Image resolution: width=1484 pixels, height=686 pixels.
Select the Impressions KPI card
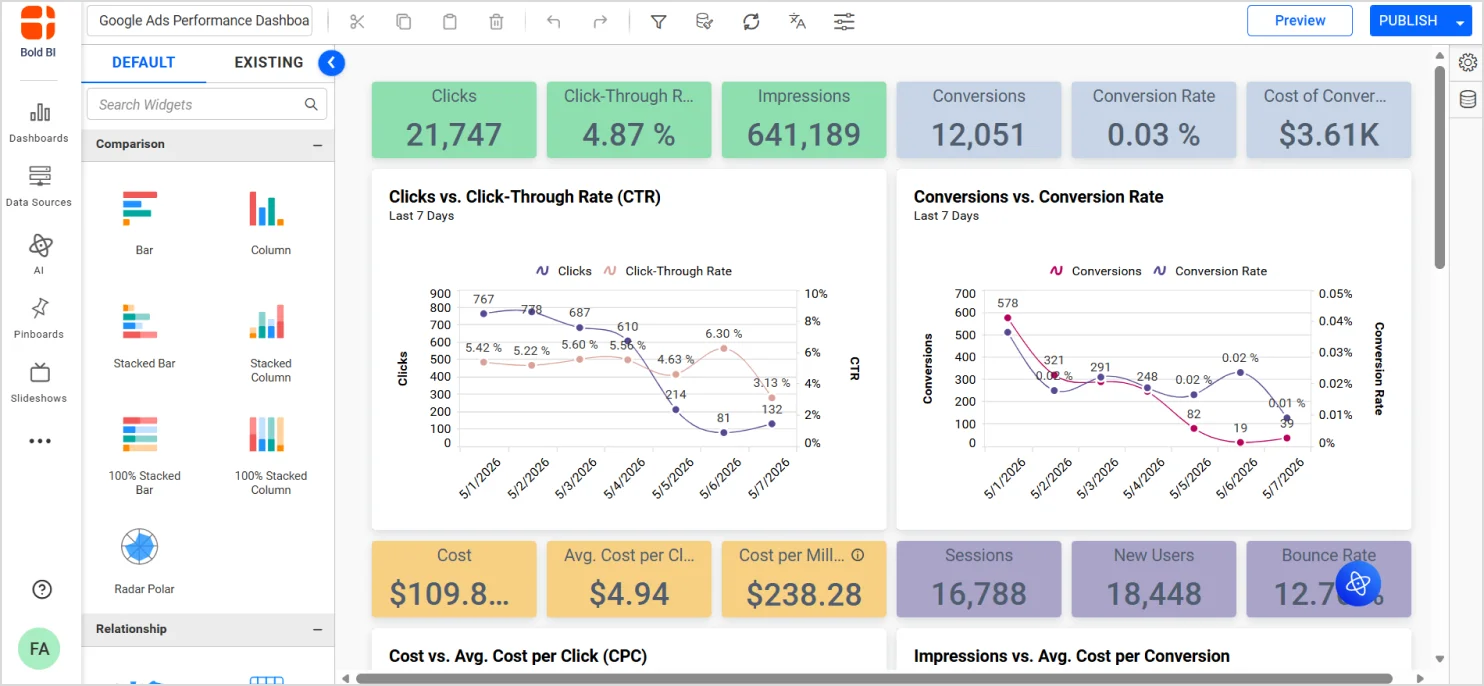click(x=804, y=120)
